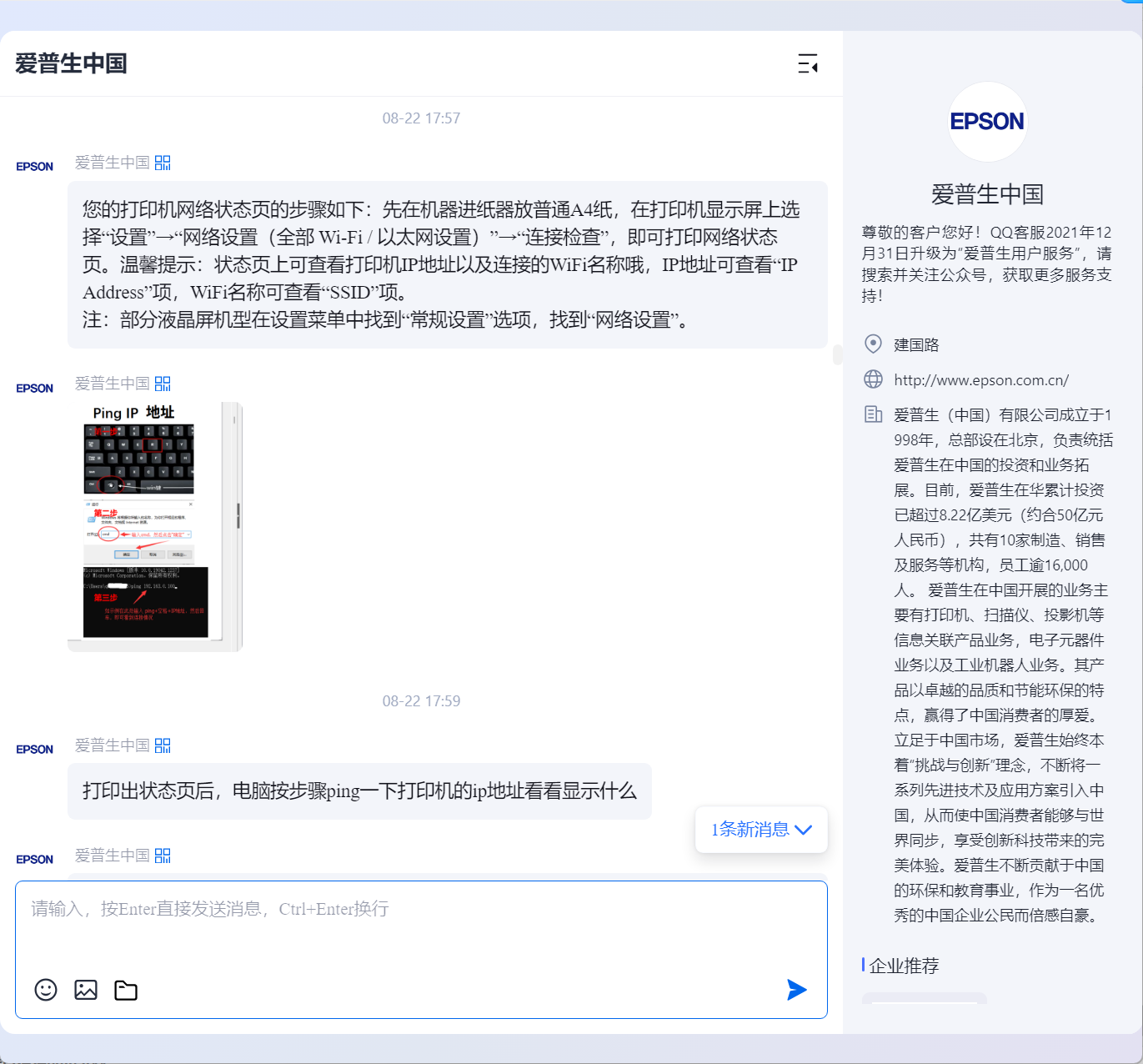Open the file folder attachment icon

coord(126,990)
